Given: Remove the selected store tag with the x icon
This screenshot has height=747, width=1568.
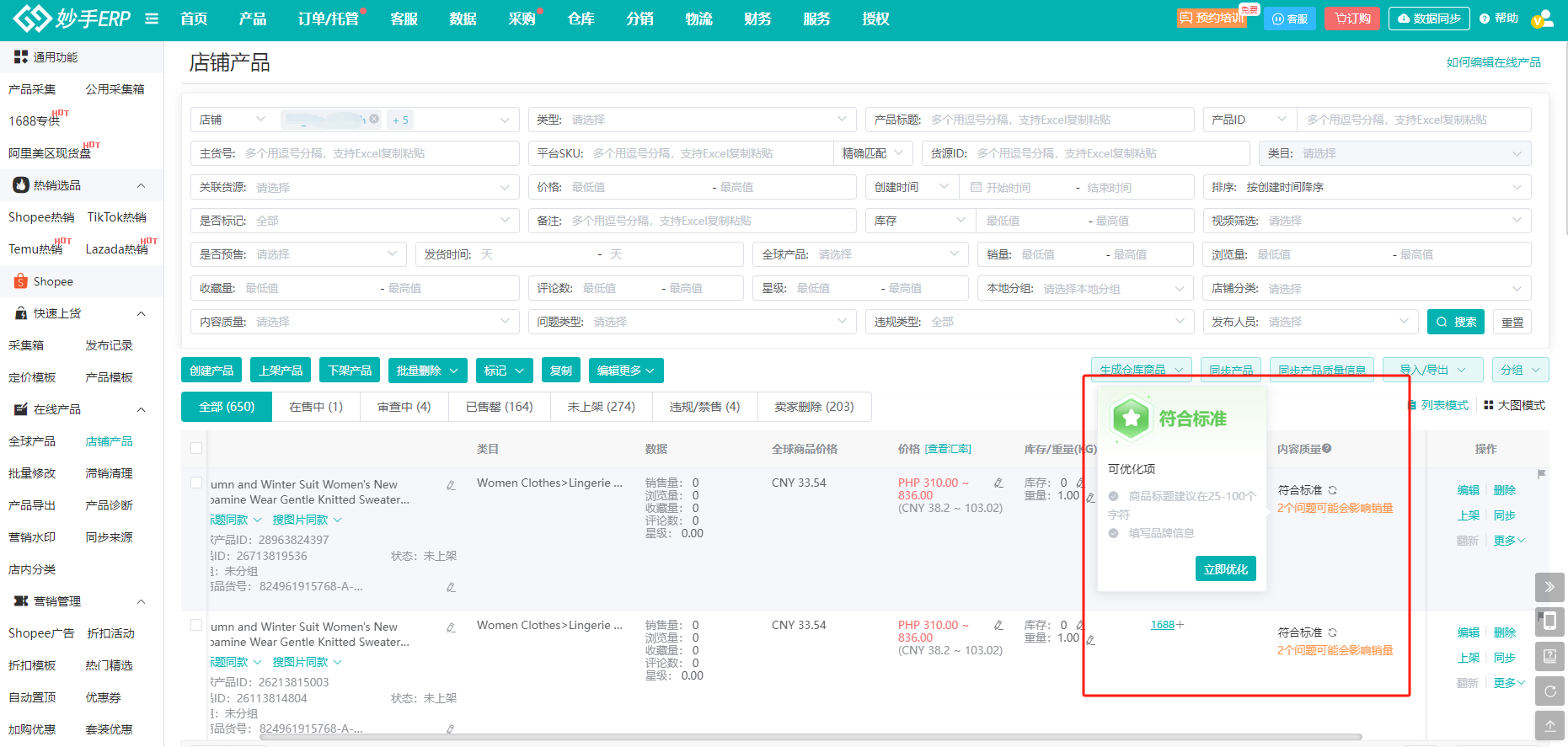Looking at the screenshot, I should coord(374,120).
